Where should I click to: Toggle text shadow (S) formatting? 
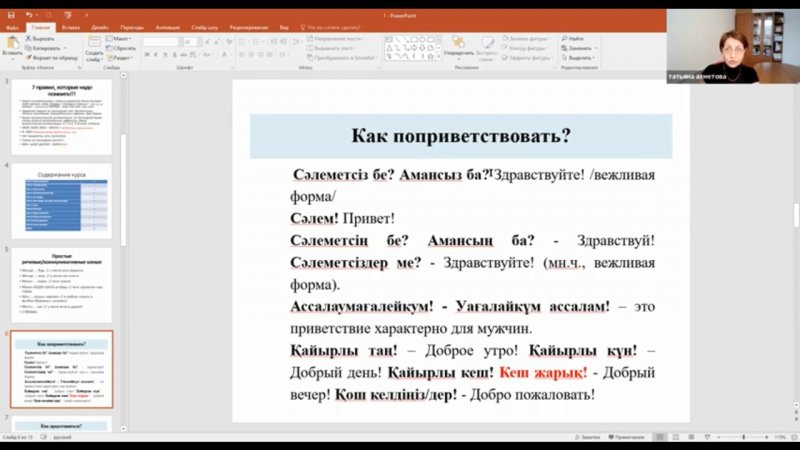[x=174, y=55]
